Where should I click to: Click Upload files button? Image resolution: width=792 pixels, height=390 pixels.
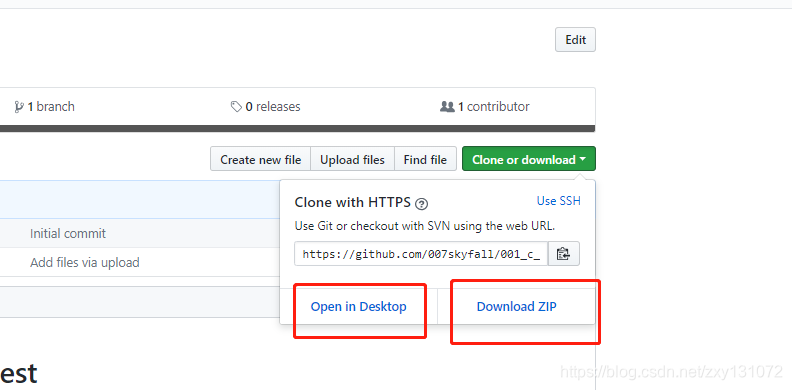353,160
